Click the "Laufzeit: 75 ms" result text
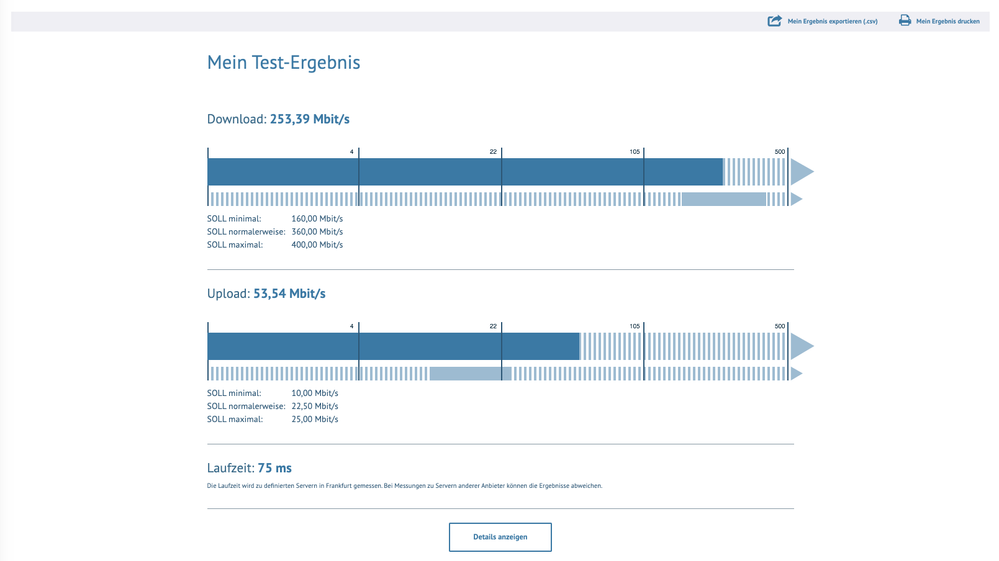The height and width of the screenshot is (561, 999). [x=249, y=468]
